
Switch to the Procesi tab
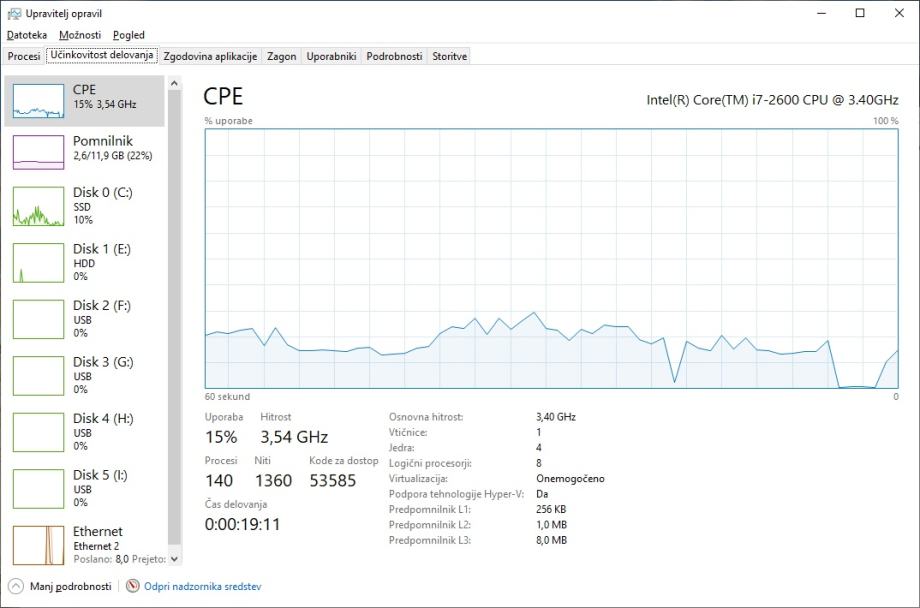click(x=24, y=56)
